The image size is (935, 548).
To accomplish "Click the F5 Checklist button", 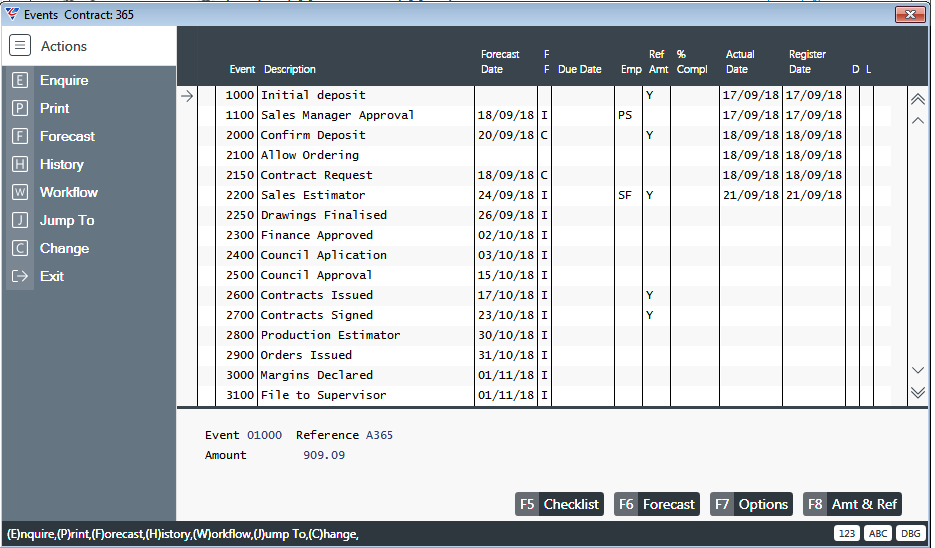I will (x=559, y=504).
